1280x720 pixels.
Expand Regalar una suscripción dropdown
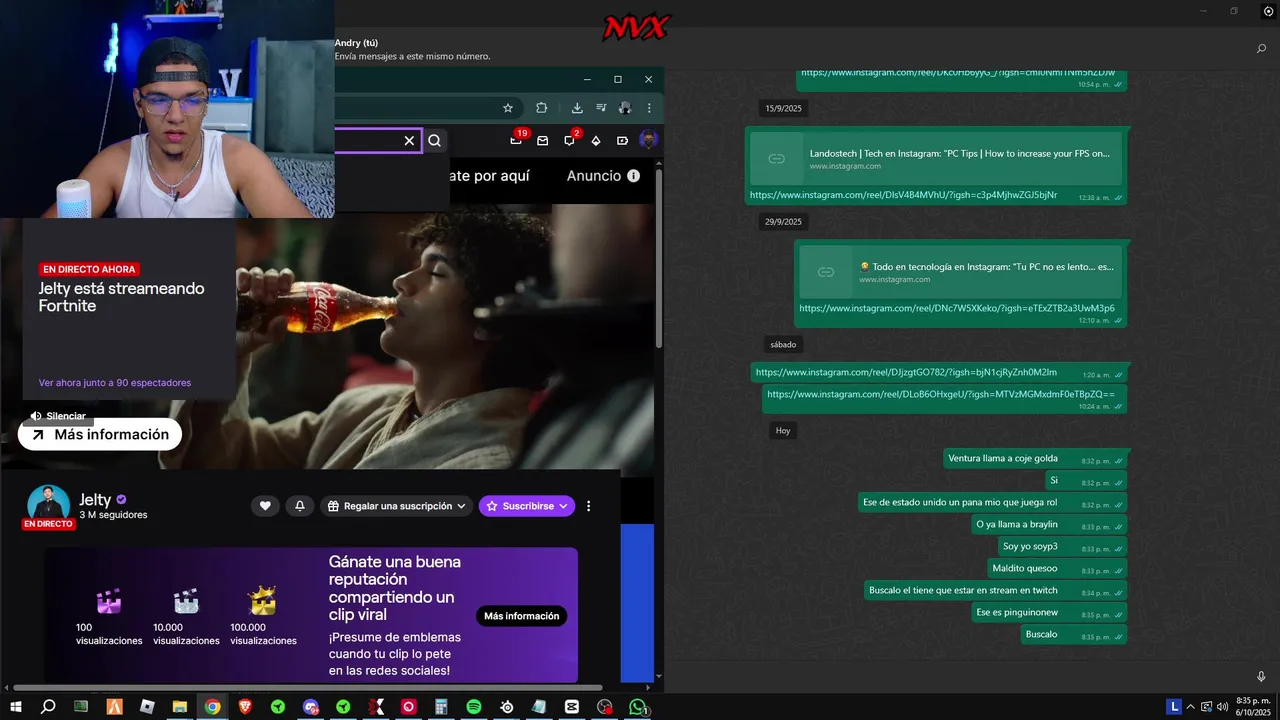397,506
